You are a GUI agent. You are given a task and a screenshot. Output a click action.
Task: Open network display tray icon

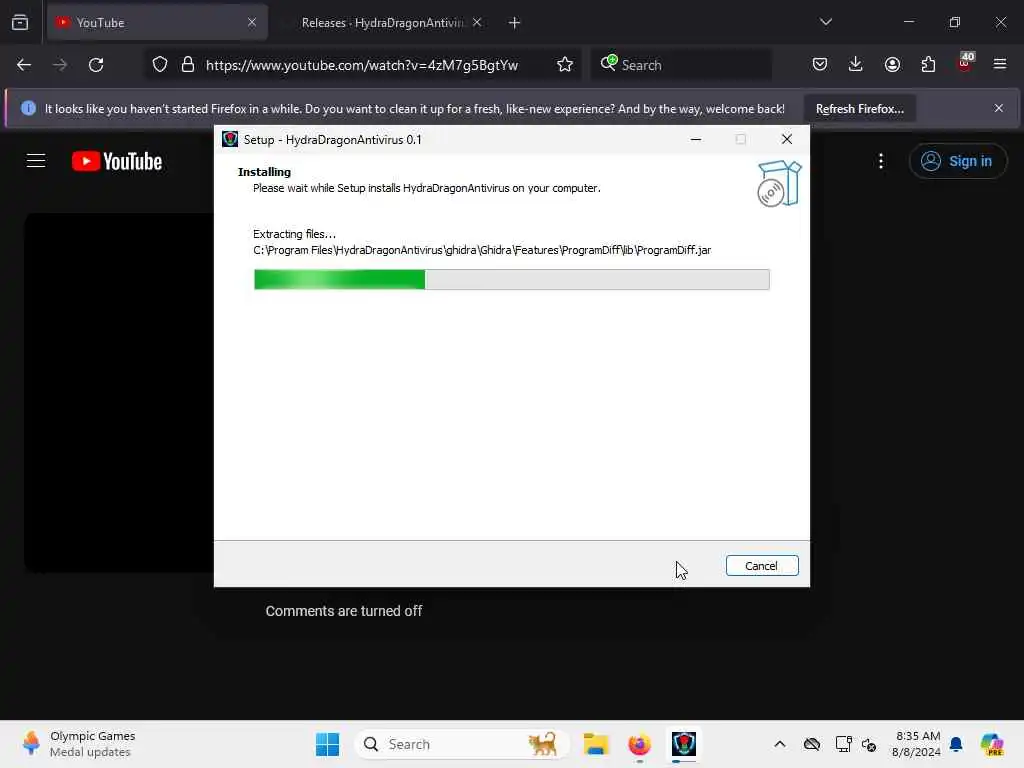[843, 744]
